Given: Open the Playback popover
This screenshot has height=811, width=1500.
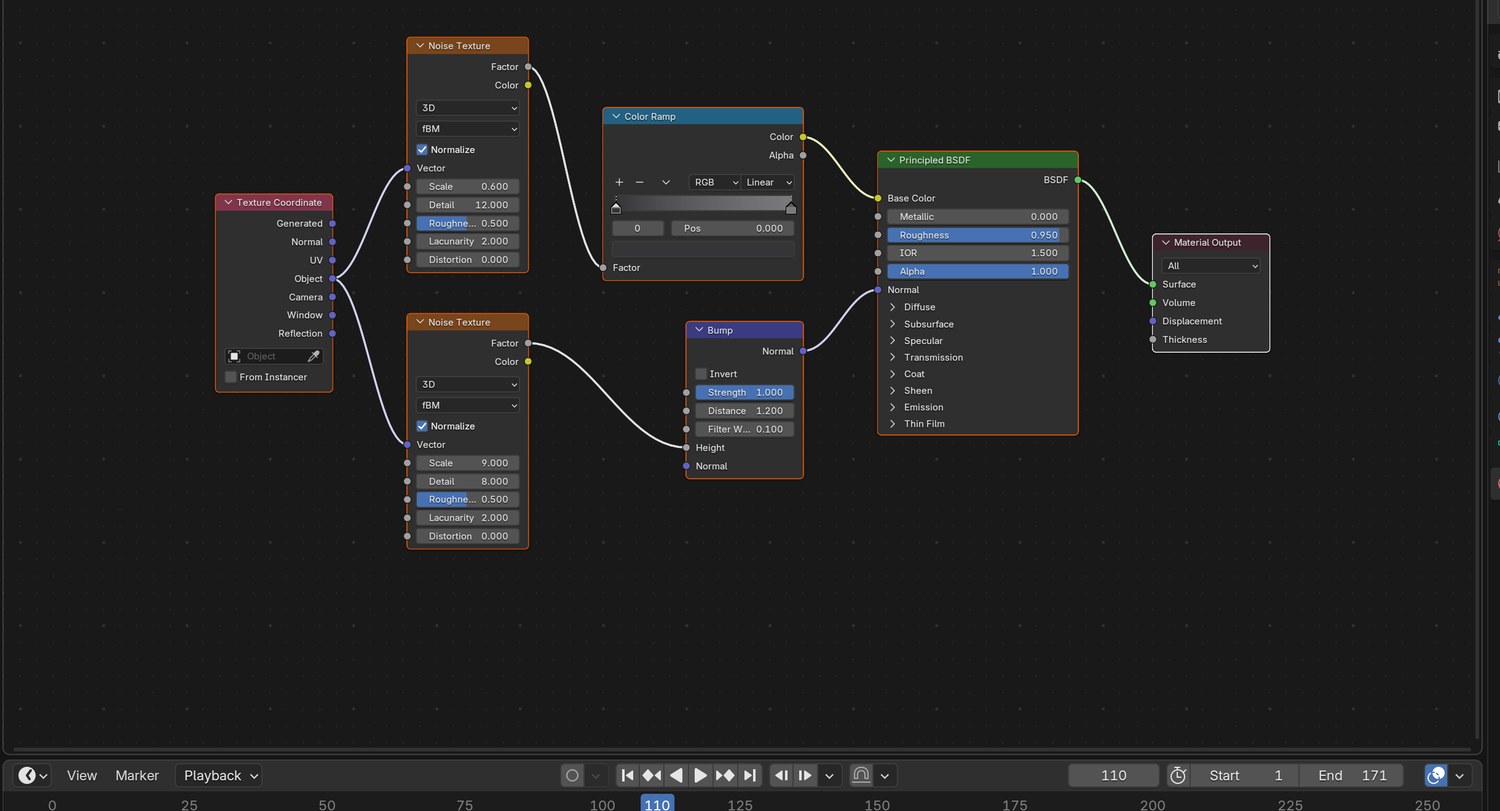Looking at the screenshot, I should pos(219,775).
